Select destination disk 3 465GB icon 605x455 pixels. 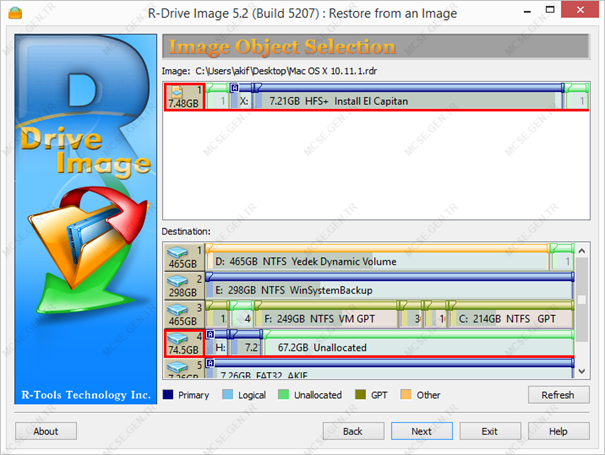coord(184,315)
